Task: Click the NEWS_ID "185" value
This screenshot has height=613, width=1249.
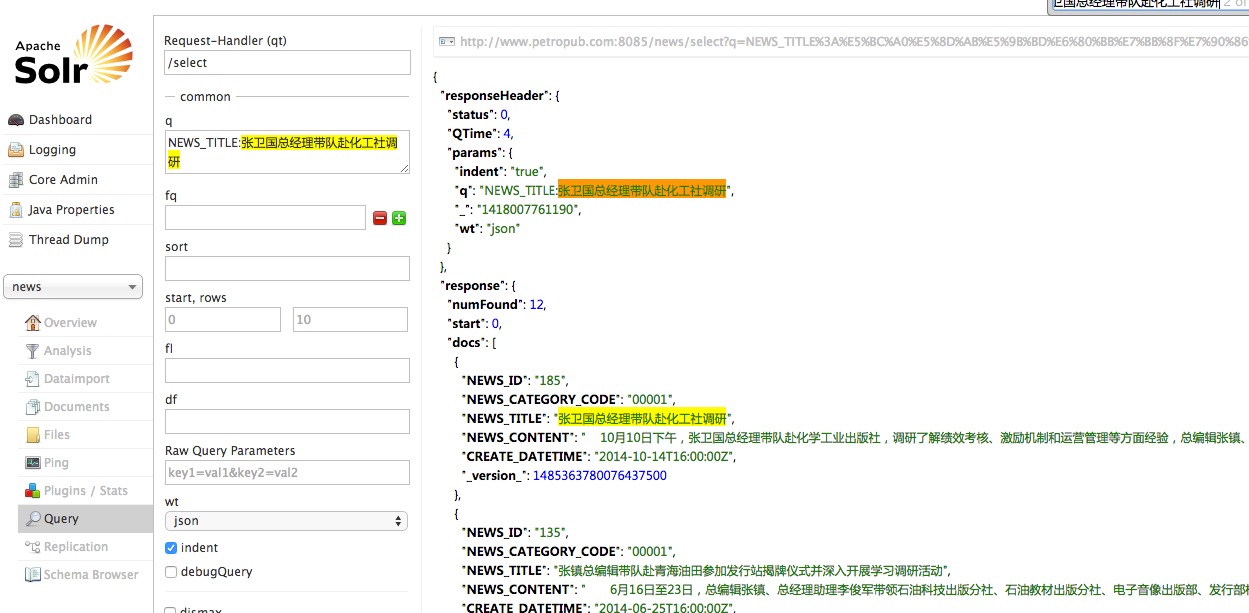Action: point(551,381)
